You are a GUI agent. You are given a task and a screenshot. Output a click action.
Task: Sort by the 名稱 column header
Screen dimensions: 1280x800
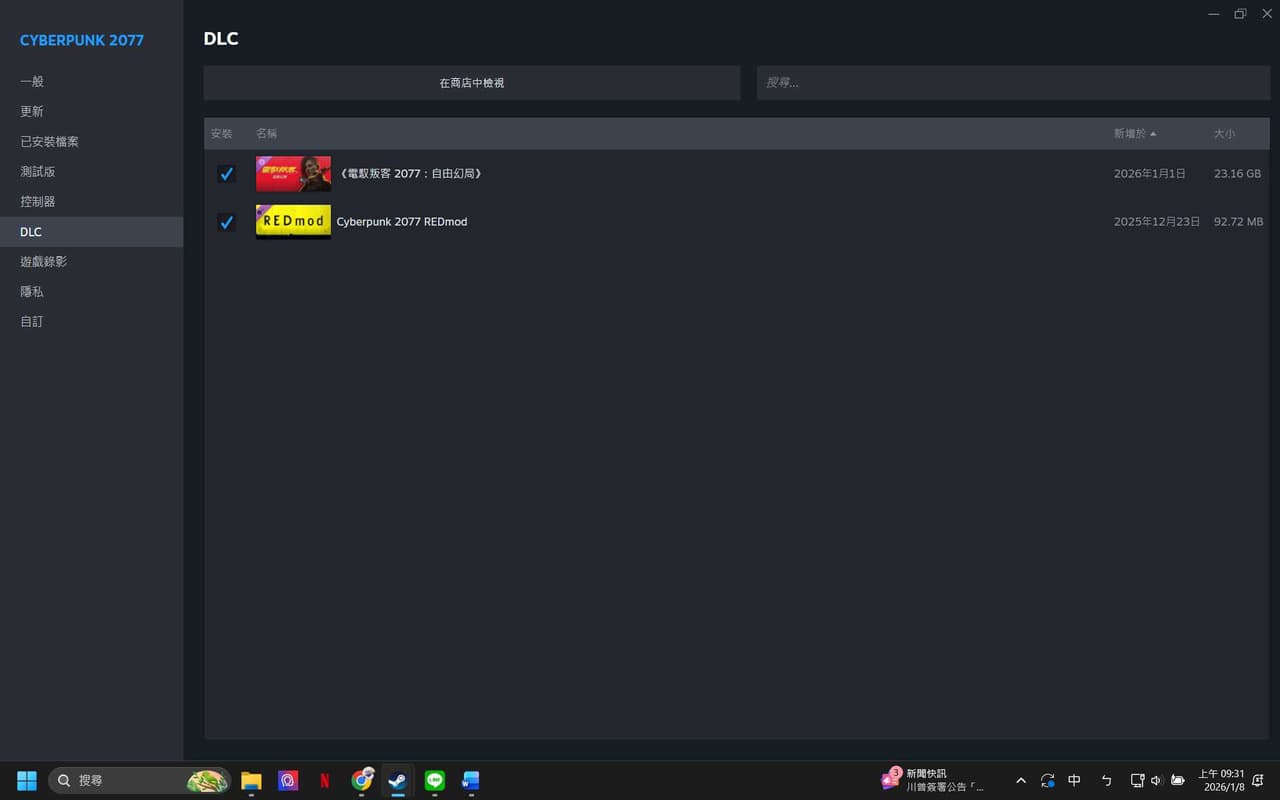(x=266, y=133)
